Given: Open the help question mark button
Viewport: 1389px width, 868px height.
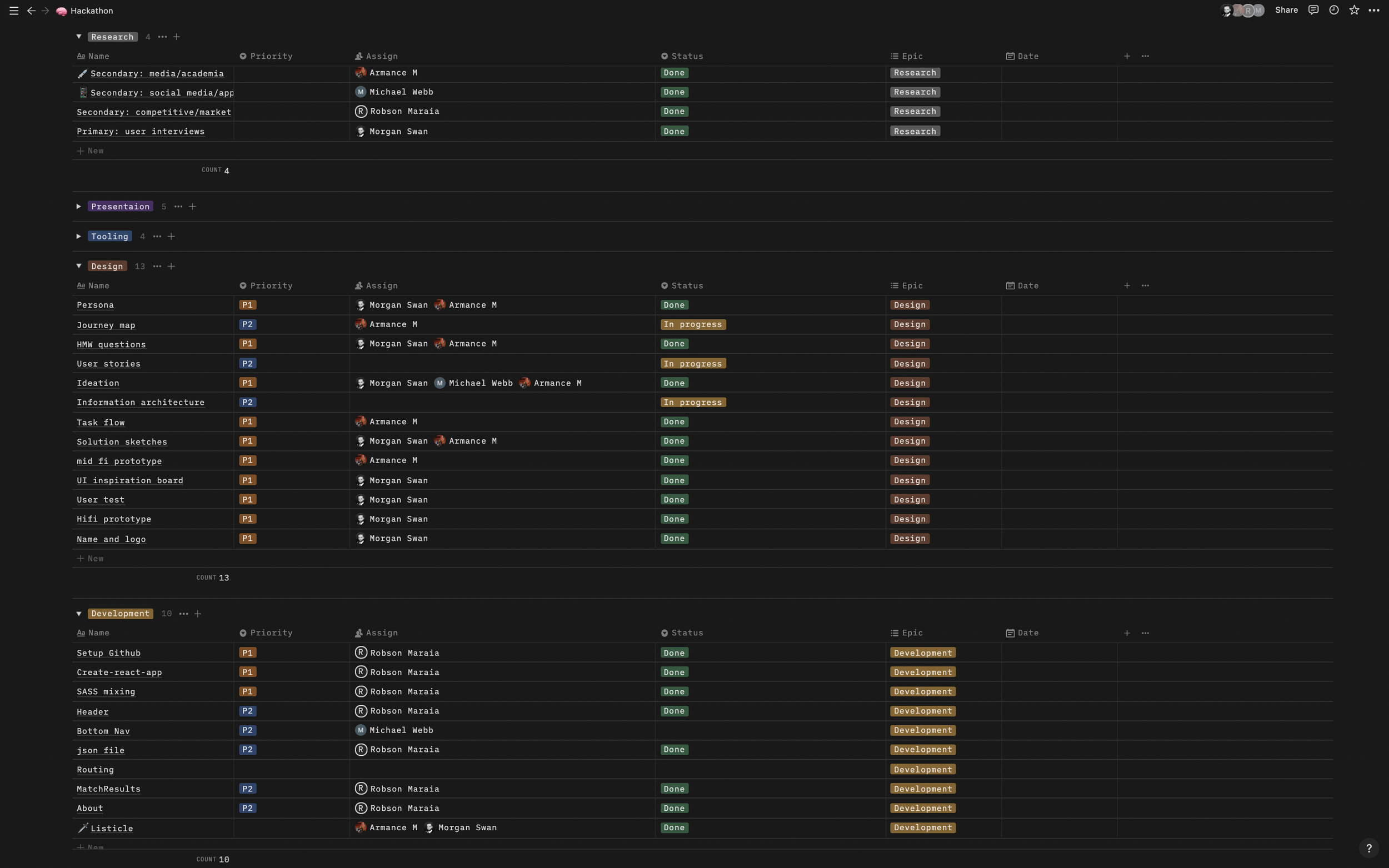Looking at the screenshot, I should [1369, 848].
